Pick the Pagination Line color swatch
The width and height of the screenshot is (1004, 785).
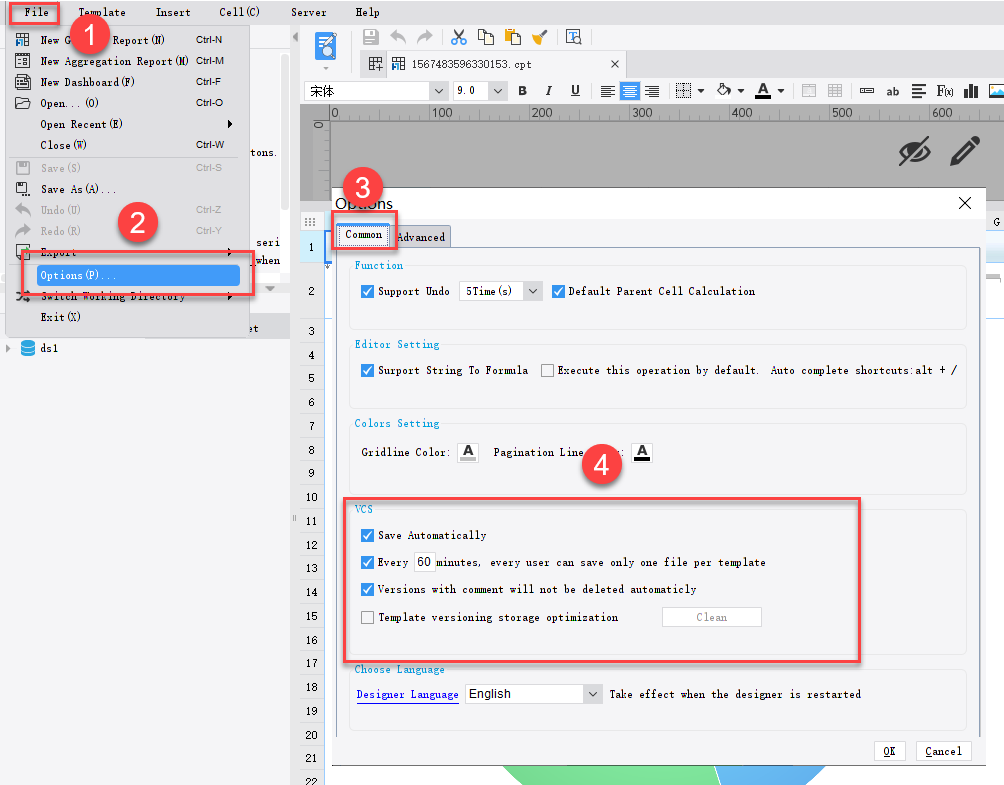pos(642,452)
